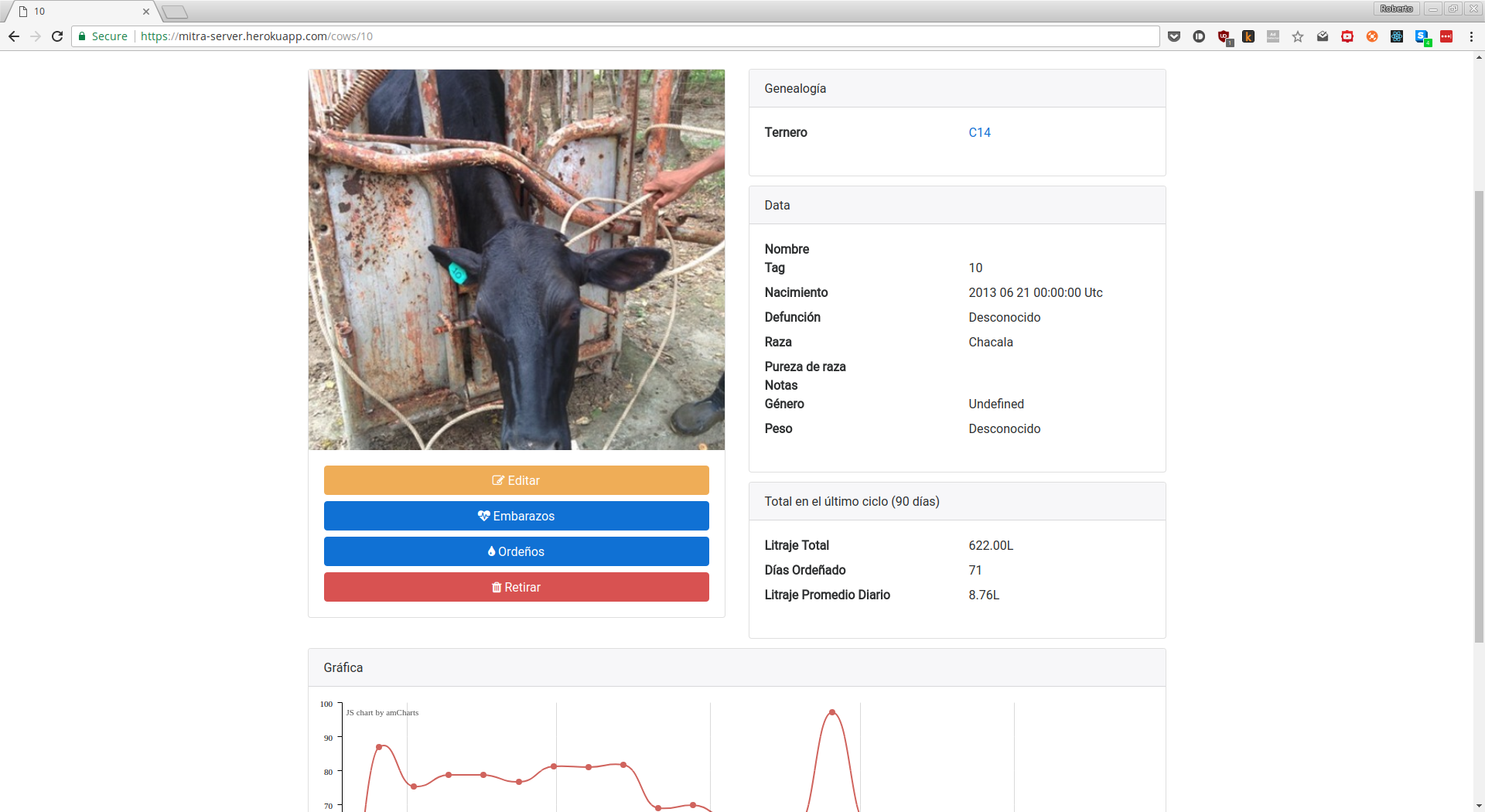Viewport: 1485px width, 812px height.
Task: Click the 'Litraje Promedio Diario' label
Action: (827, 595)
